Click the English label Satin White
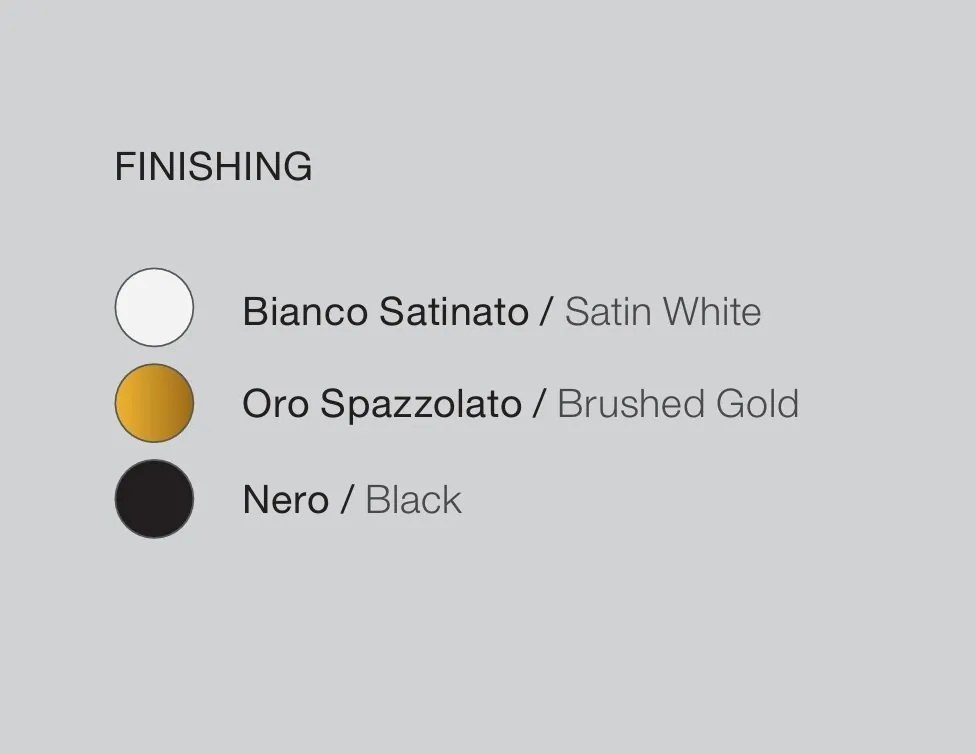This screenshot has width=976, height=754. [663, 311]
